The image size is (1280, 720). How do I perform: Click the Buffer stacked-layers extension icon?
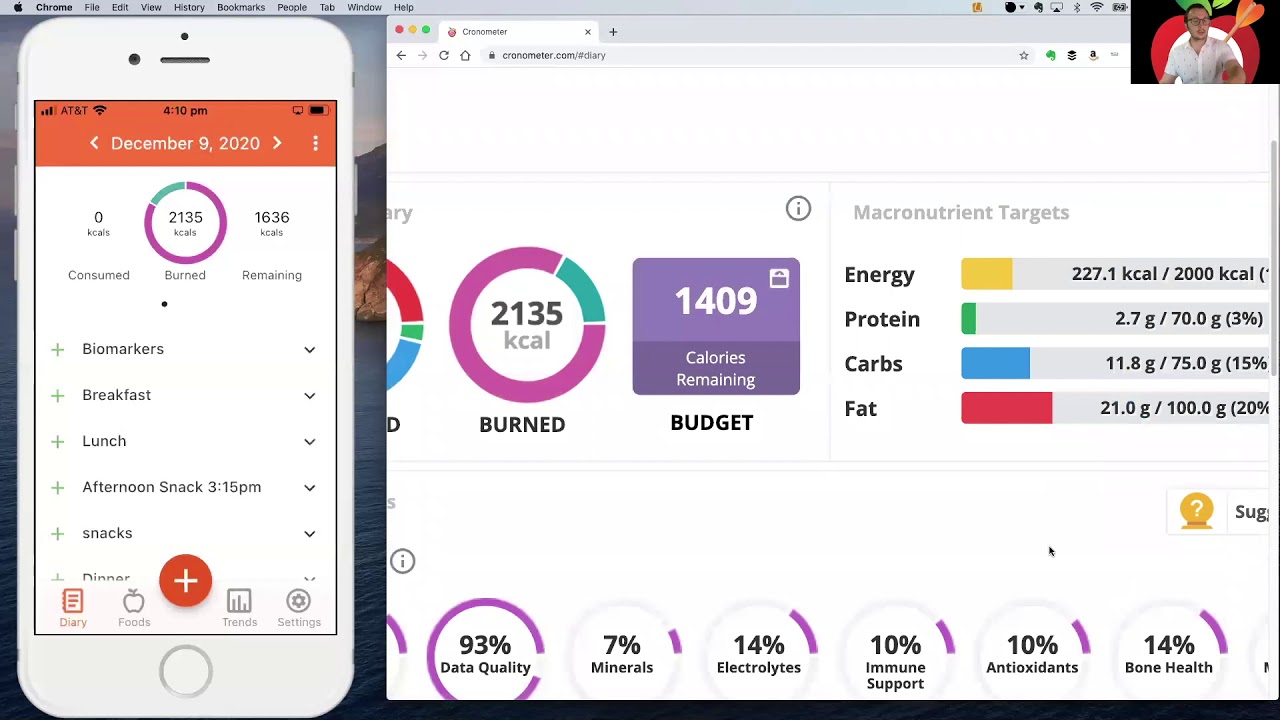coord(1072,55)
